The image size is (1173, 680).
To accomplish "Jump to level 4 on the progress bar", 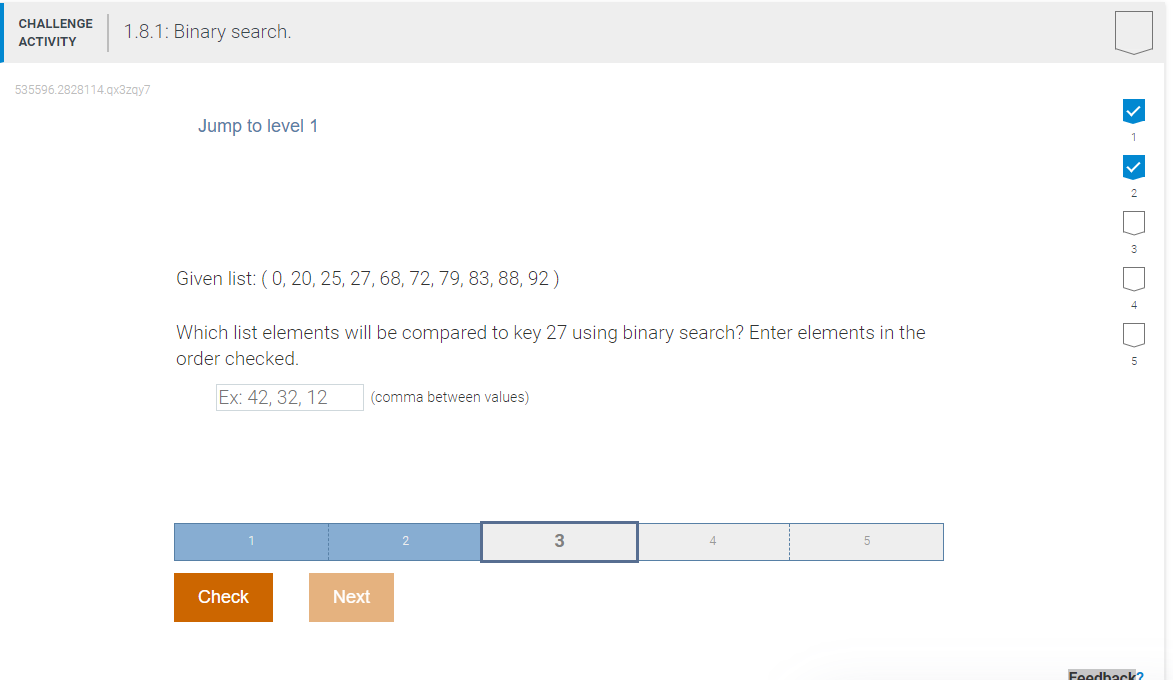I will [x=713, y=541].
